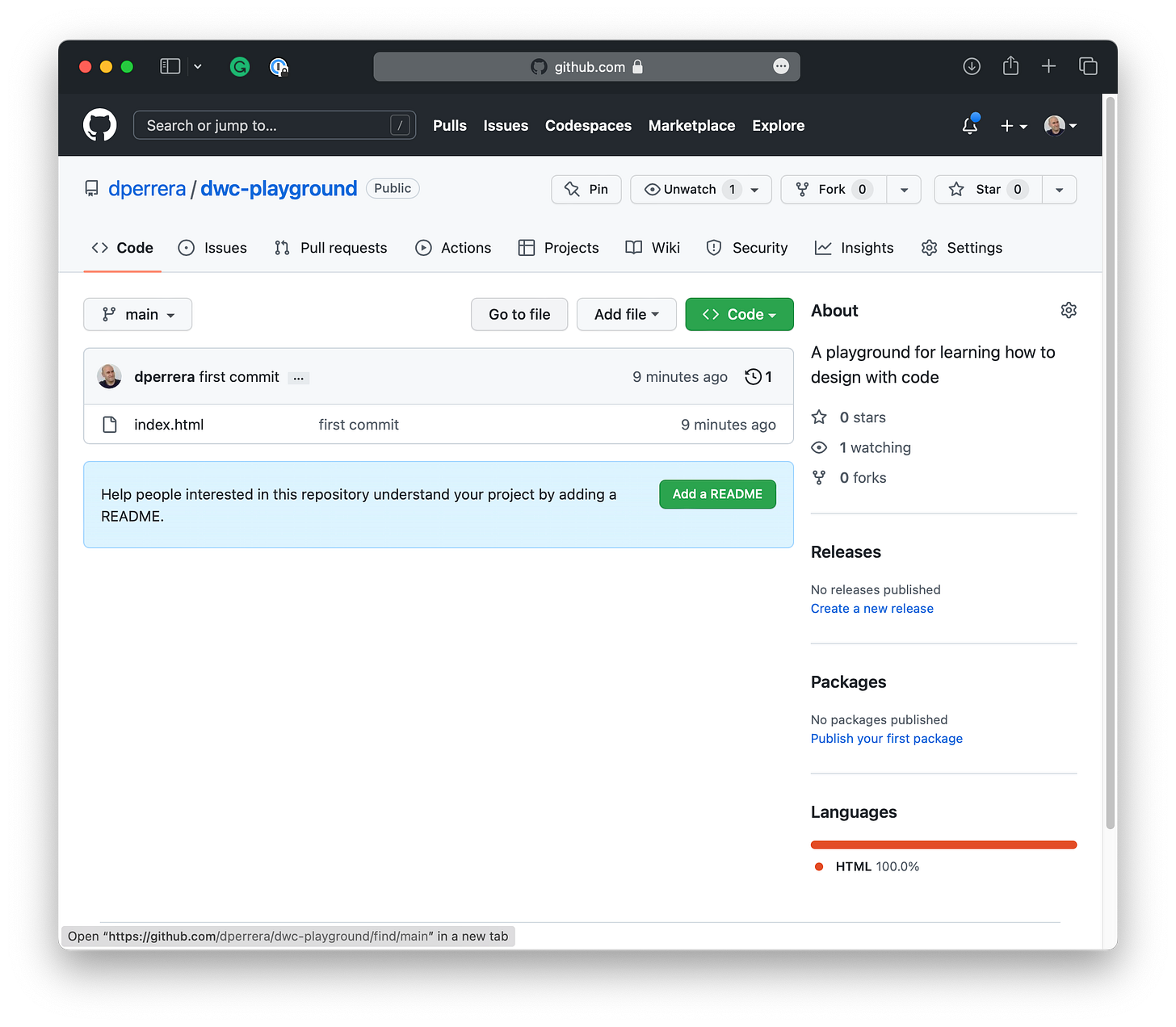This screenshot has width=1176, height=1027.
Task: Open dperrera avatar in commit row
Action: [110, 376]
